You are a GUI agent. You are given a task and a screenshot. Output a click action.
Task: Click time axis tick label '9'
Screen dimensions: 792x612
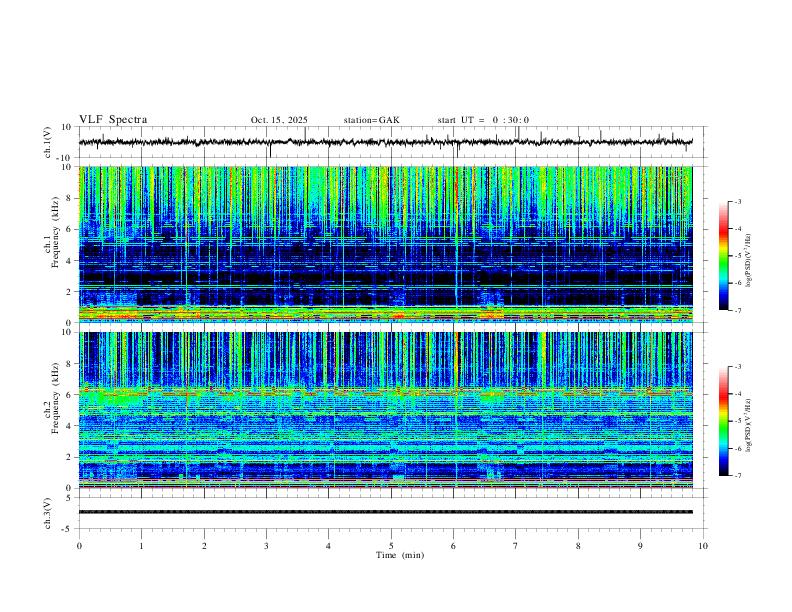[x=640, y=546]
